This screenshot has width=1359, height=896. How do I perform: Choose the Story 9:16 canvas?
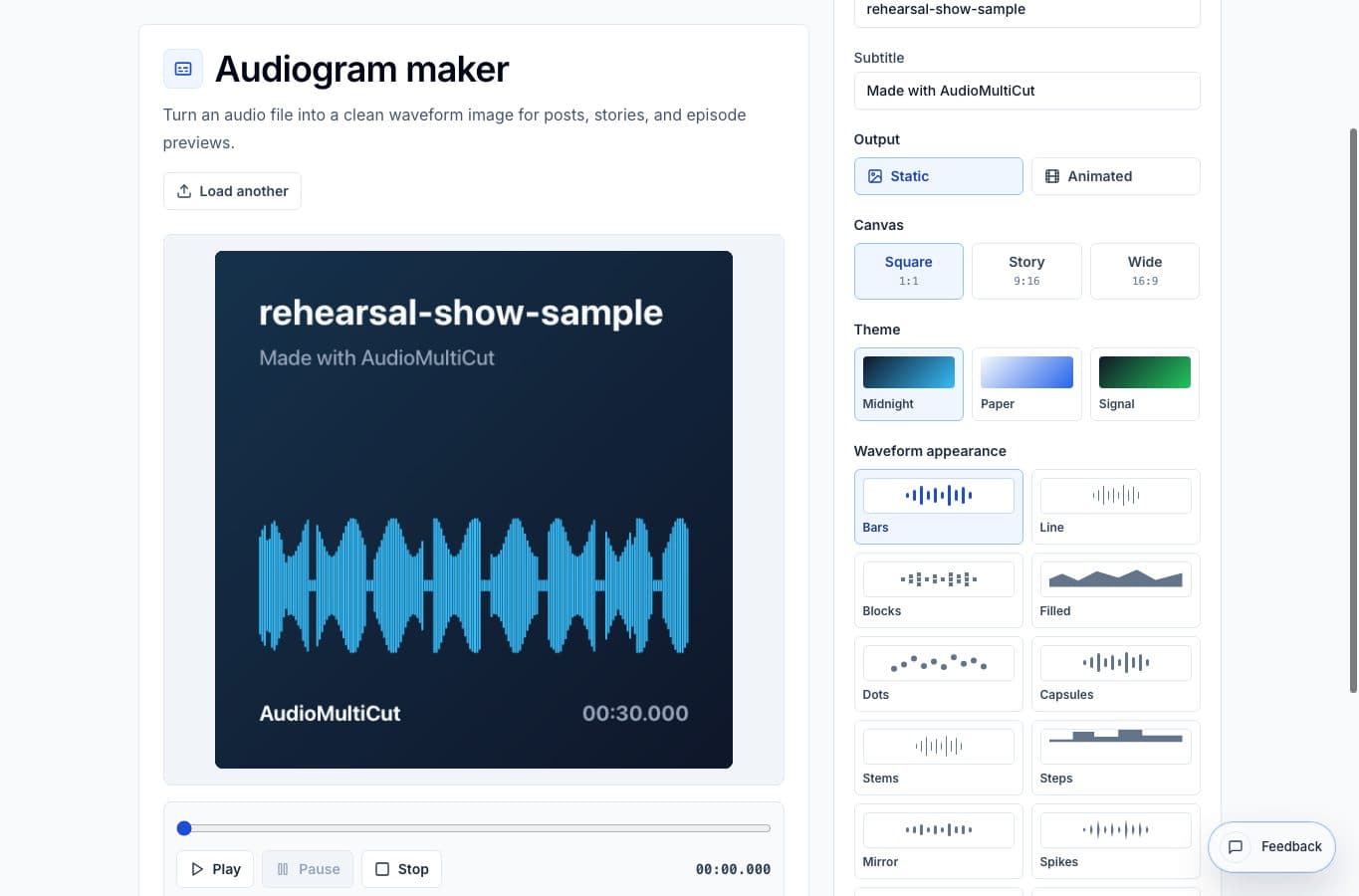pyautogui.click(x=1026, y=271)
